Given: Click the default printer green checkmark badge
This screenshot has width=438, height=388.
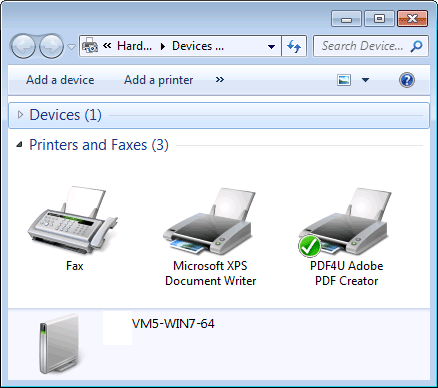Looking at the screenshot, I should 309,246.
